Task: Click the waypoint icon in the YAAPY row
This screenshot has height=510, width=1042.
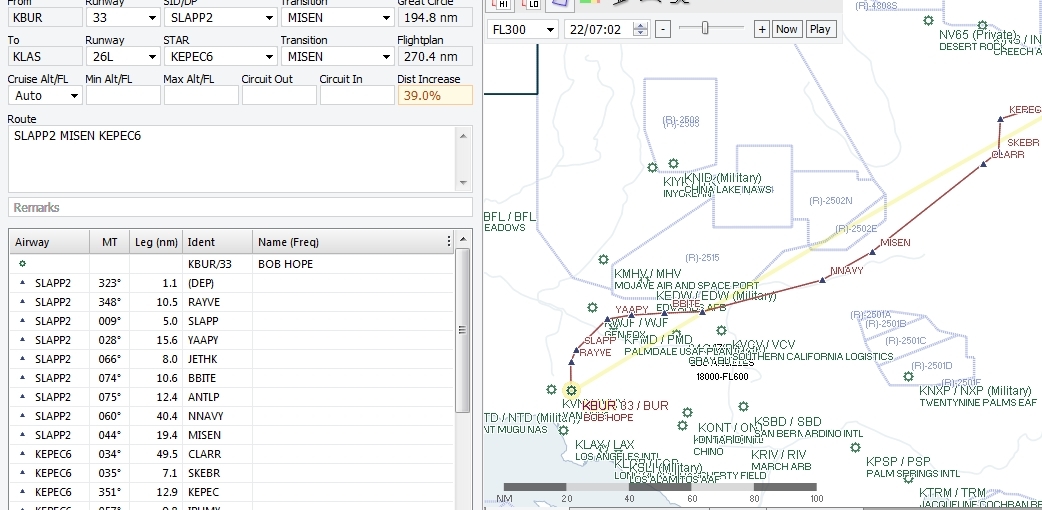Action: (23, 340)
